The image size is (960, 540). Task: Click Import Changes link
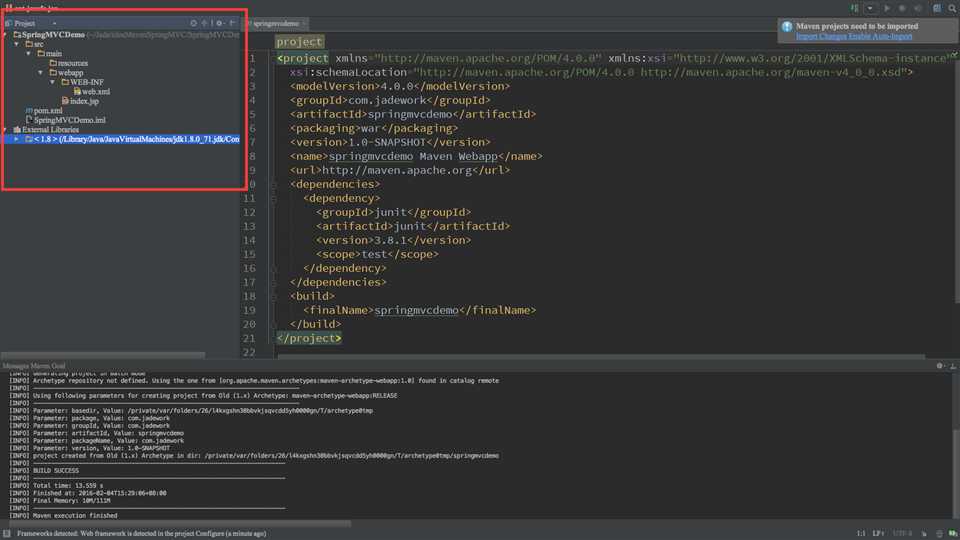[x=821, y=37]
